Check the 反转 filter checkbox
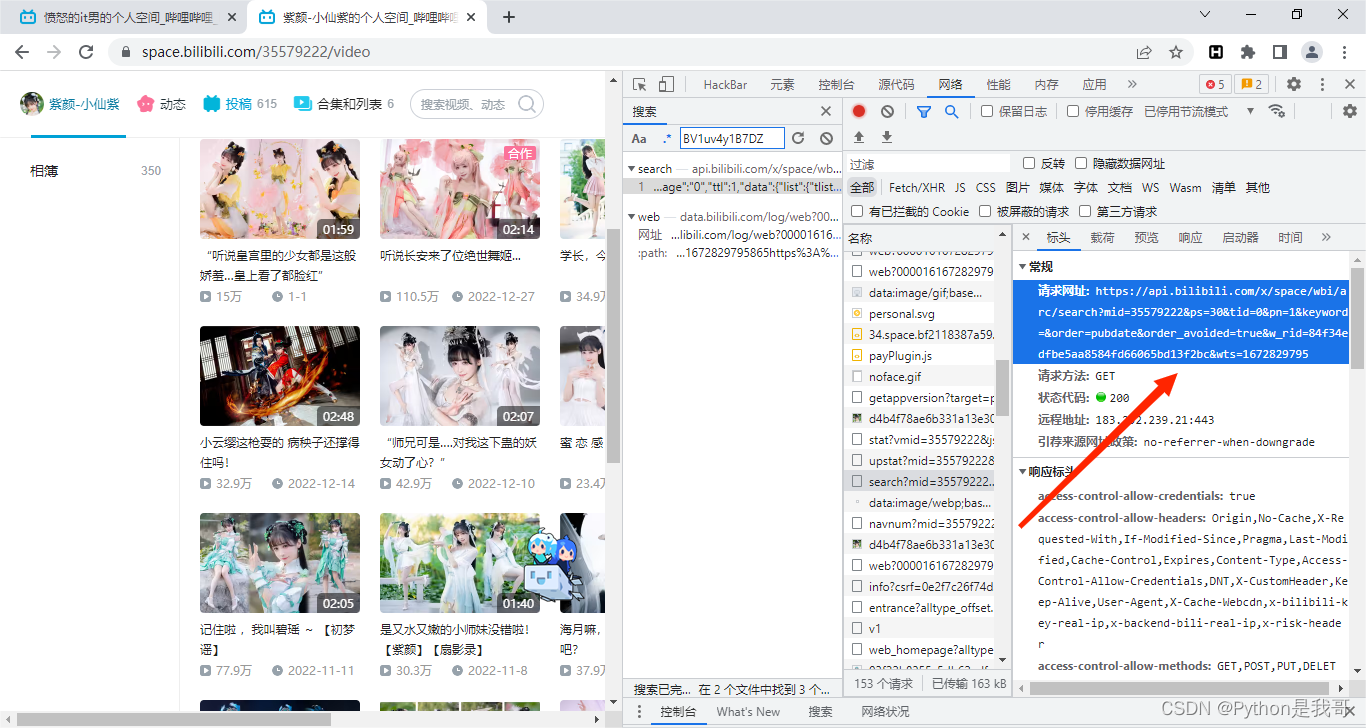Screen dimensions: 1366x728 pyautogui.click(x=1030, y=162)
